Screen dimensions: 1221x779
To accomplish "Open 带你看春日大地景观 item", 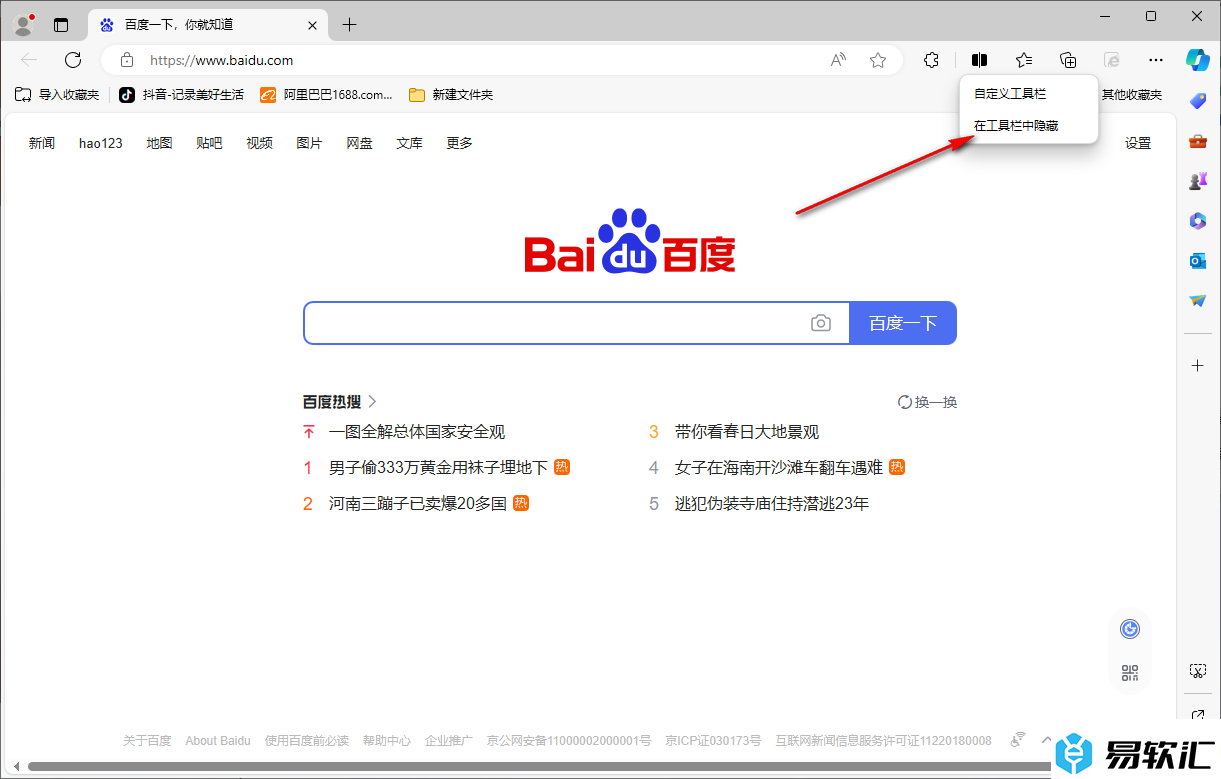I will pyautogui.click(x=747, y=432).
